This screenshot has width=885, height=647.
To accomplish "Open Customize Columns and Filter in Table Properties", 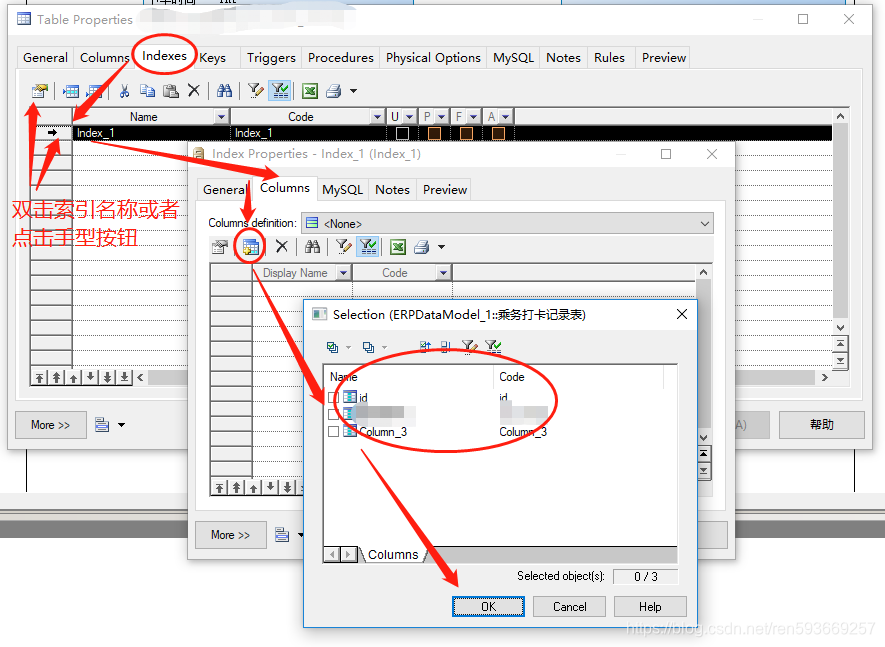I will pos(256,91).
